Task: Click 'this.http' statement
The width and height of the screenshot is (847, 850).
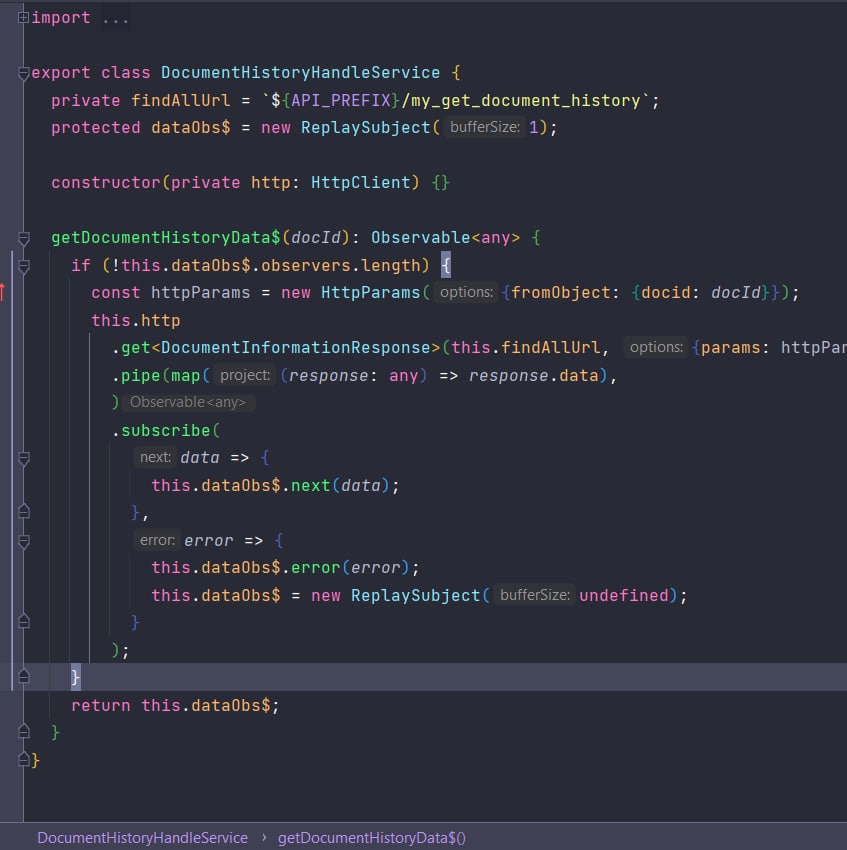Action: click(136, 320)
